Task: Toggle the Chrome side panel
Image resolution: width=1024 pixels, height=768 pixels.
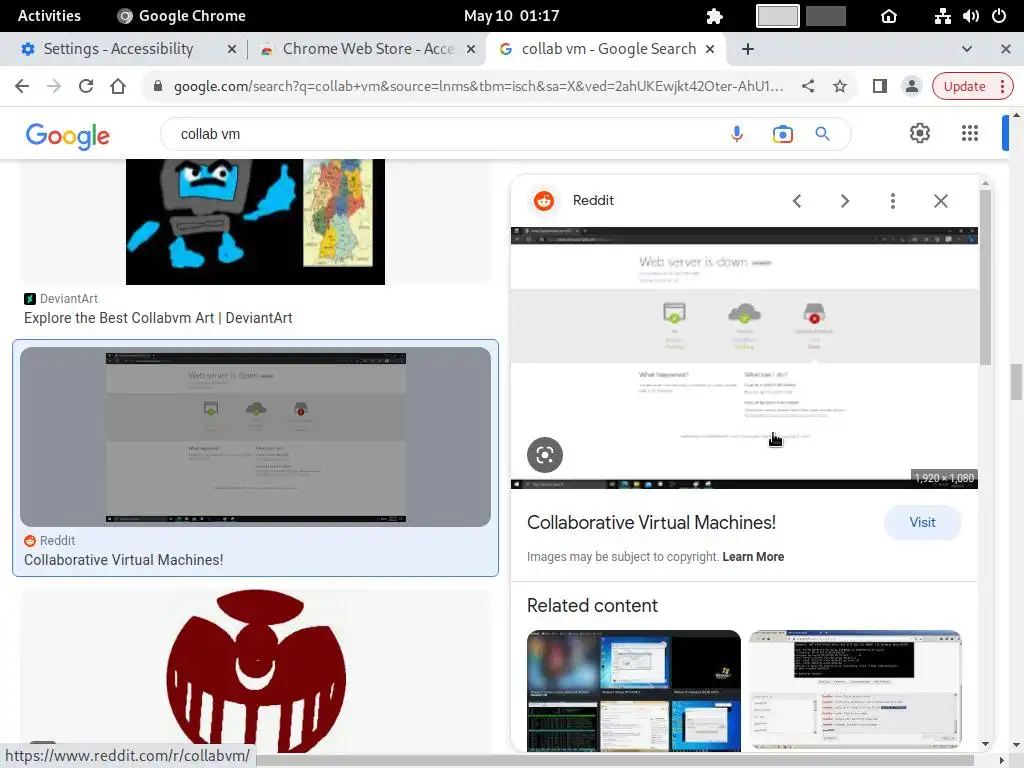Action: click(x=880, y=86)
